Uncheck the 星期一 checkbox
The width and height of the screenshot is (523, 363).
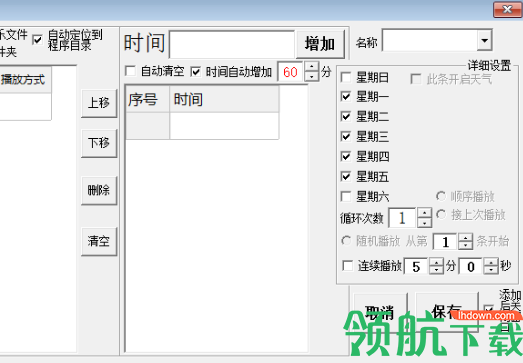coord(346,97)
